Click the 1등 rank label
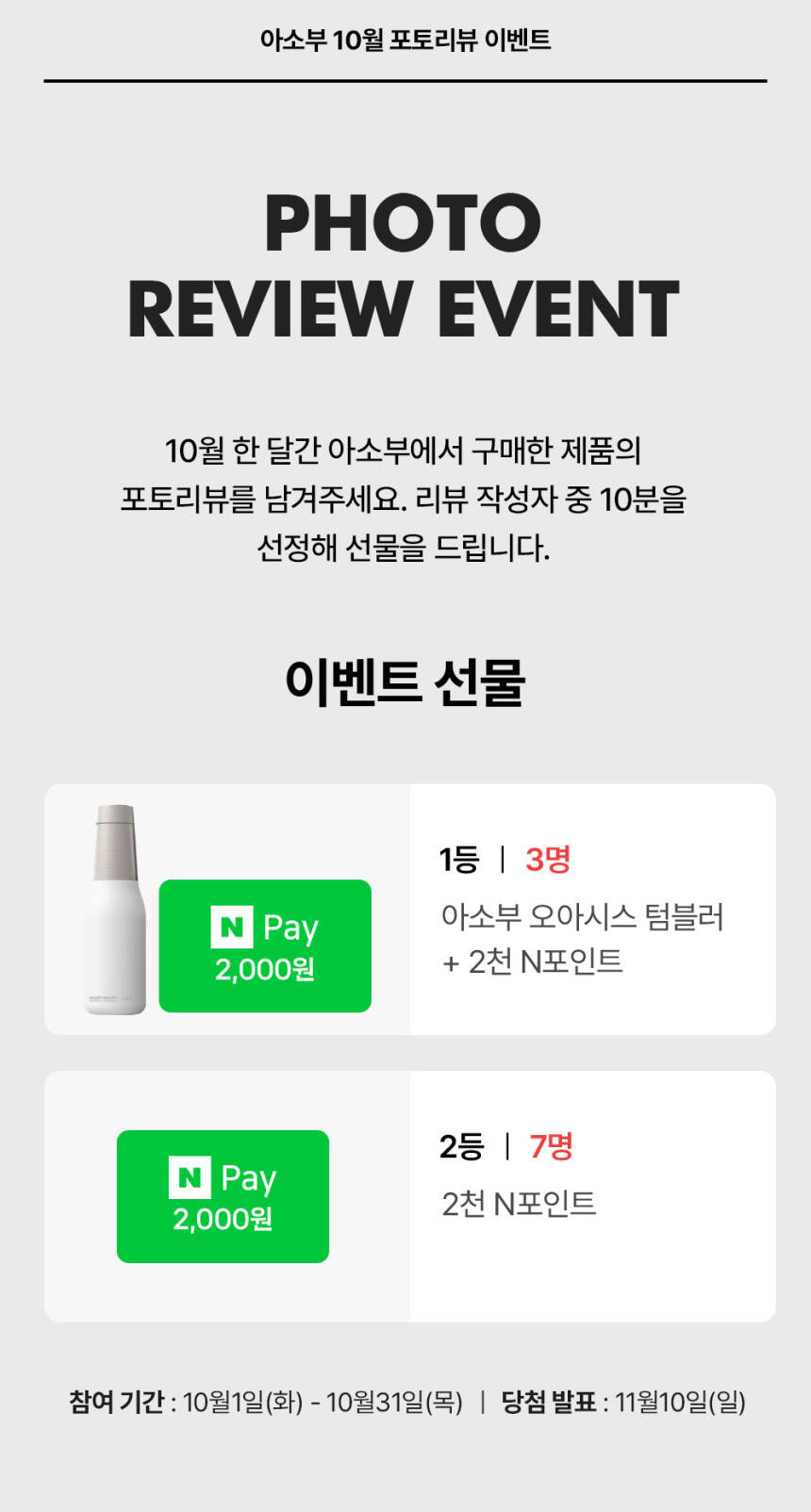This screenshot has width=811, height=1512. [x=458, y=860]
